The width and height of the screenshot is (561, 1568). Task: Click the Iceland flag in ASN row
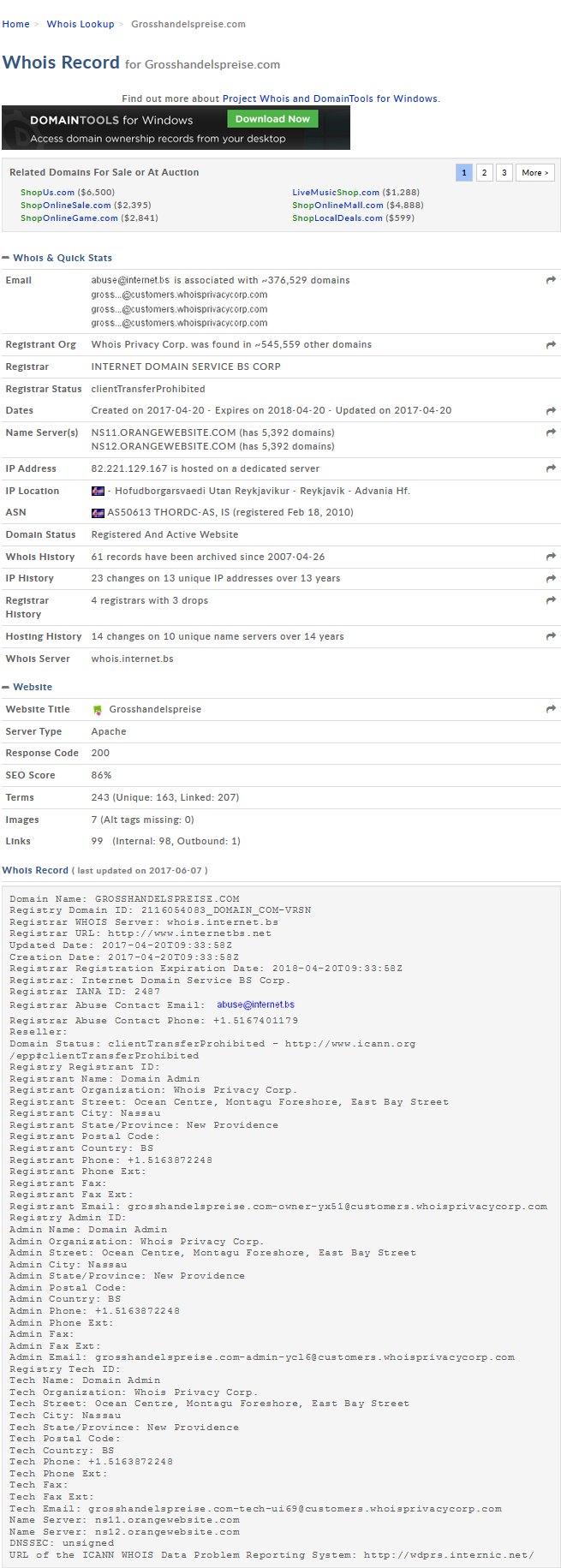pyautogui.click(x=98, y=513)
